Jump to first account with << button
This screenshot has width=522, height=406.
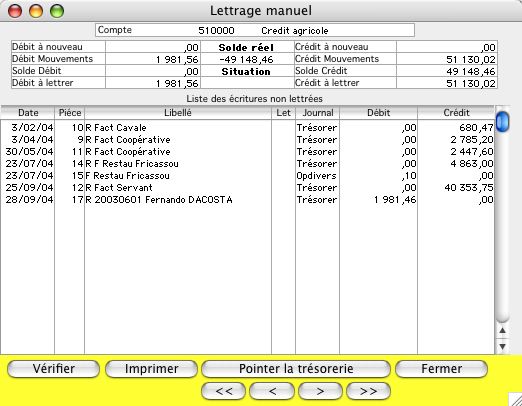coord(223,391)
